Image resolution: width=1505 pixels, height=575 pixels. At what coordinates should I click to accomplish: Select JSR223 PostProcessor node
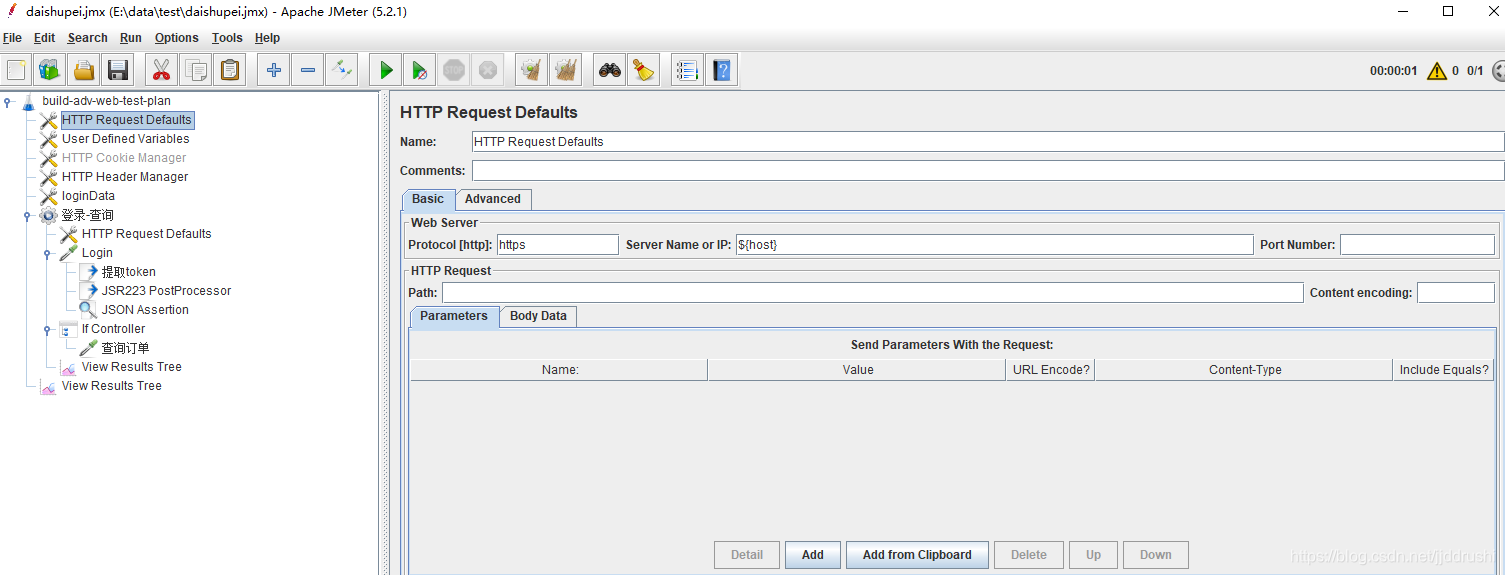point(166,291)
